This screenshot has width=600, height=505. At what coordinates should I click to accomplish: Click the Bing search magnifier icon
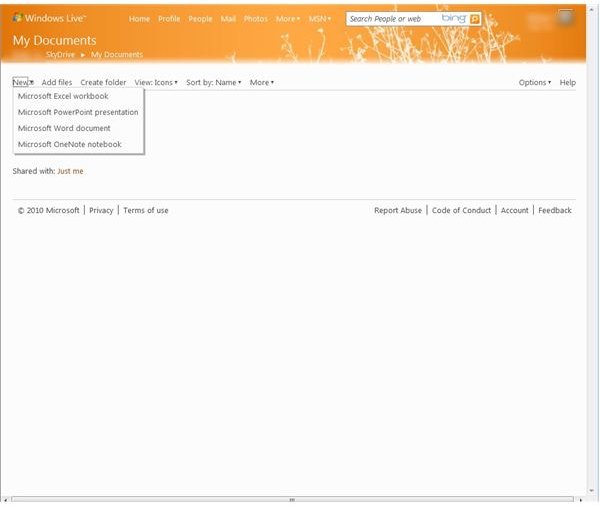point(474,19)
